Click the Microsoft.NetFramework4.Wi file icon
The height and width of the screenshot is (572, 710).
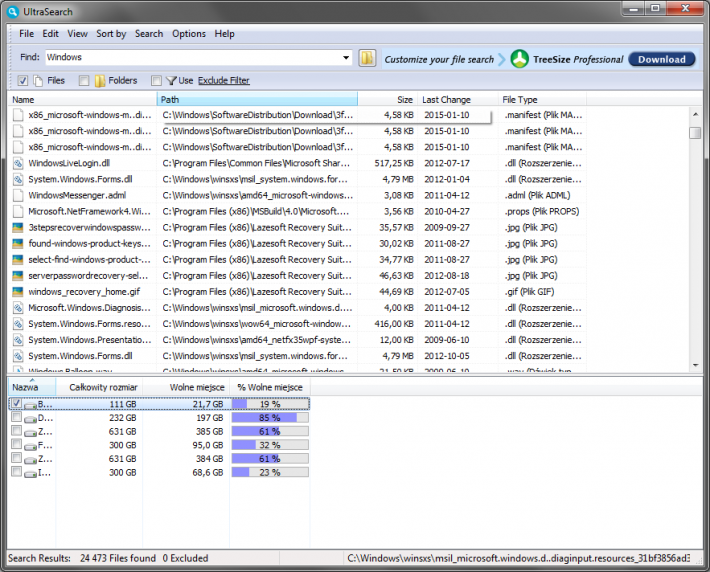18,211
